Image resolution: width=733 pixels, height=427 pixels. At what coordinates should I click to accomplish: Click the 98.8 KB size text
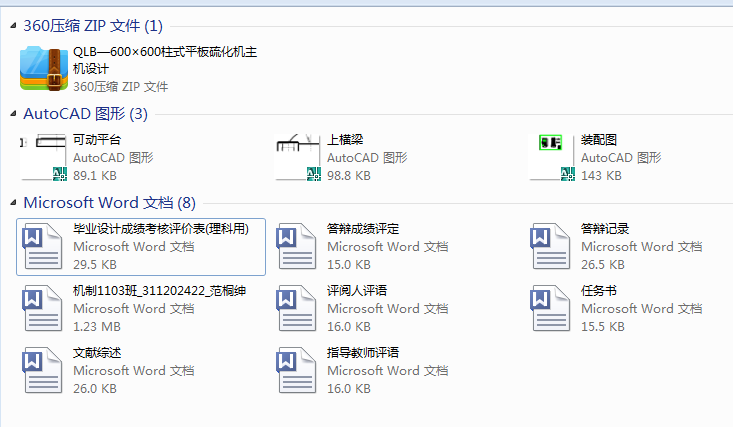point(349,175)
